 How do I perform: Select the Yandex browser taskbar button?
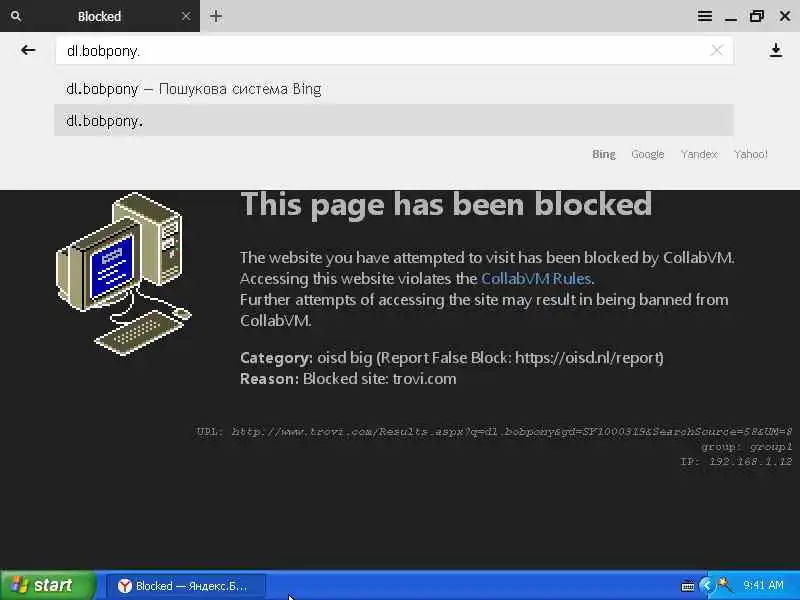coord(186,586)
